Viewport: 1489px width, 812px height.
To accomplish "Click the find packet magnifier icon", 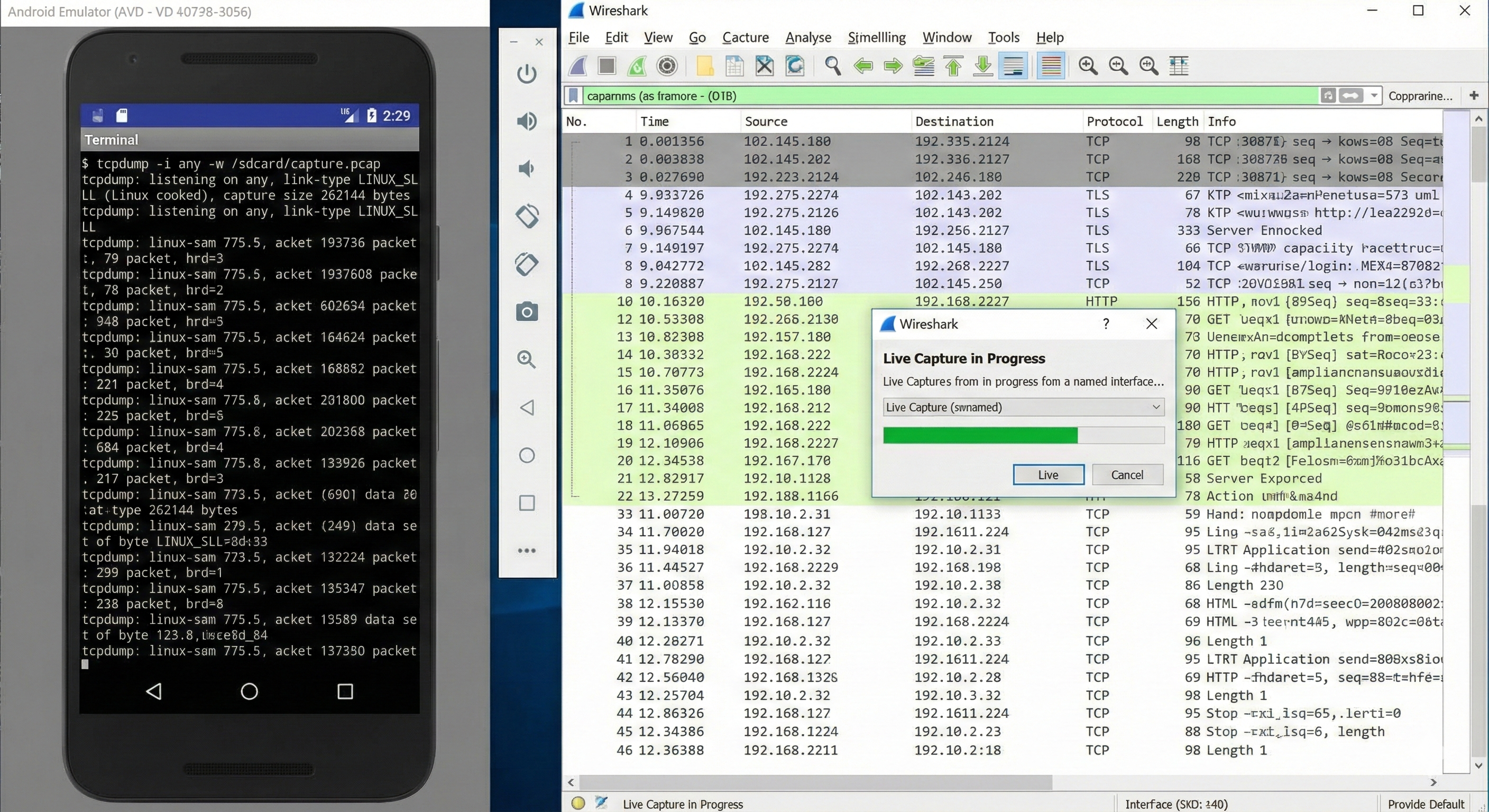I will click(x=832, y=66).
